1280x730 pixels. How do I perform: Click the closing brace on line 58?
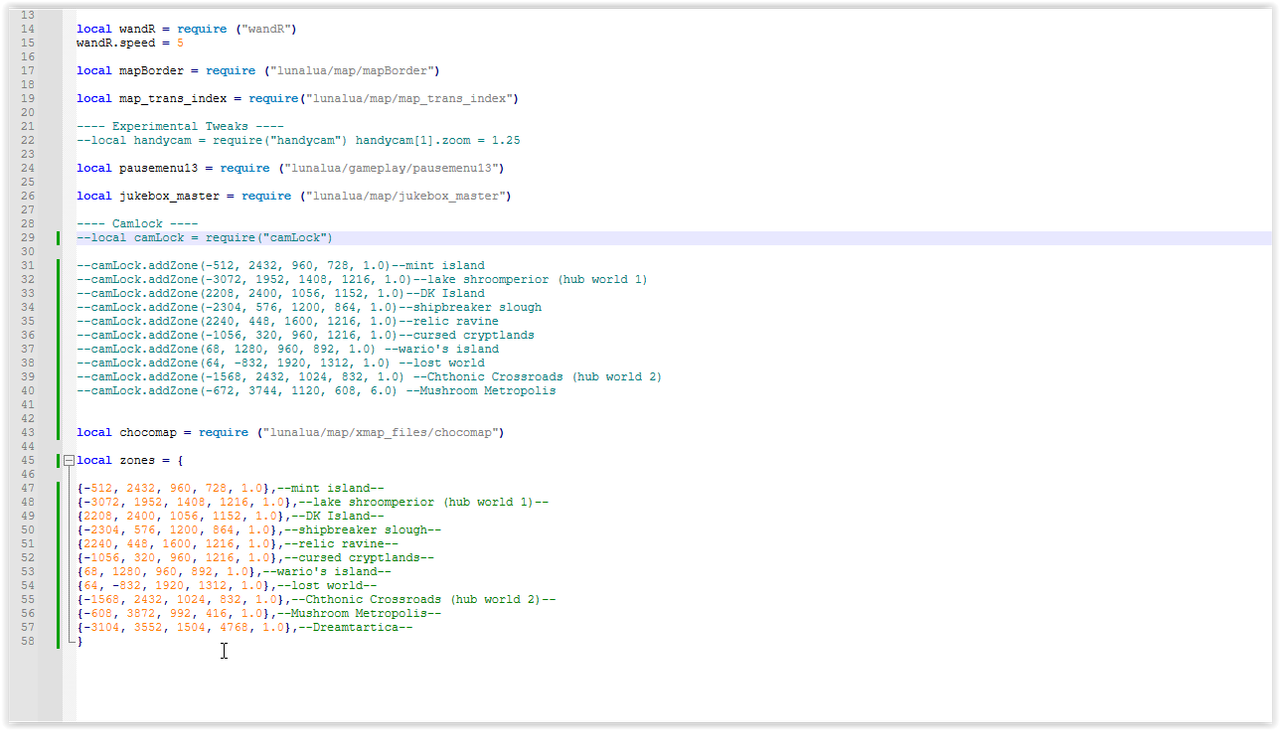tap(80, 641)
